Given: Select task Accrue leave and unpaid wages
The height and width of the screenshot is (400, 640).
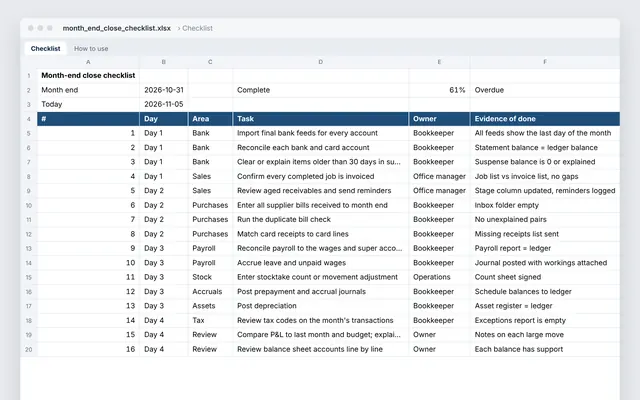Looking at the screenshot, I should pyautogui.click(x=320, y=263).
